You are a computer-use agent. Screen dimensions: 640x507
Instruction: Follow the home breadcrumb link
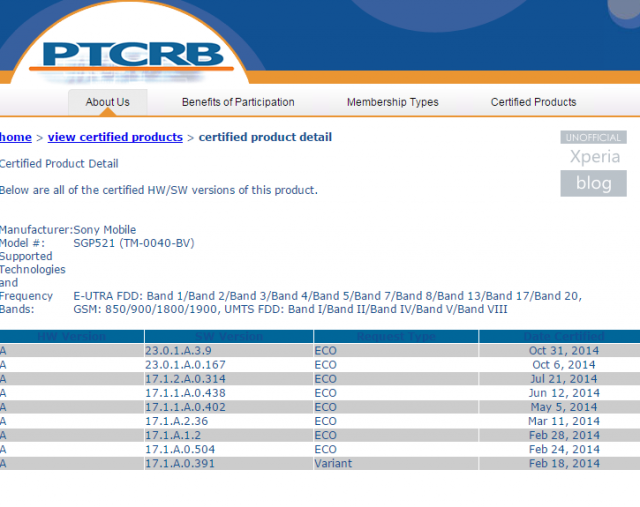16,137
